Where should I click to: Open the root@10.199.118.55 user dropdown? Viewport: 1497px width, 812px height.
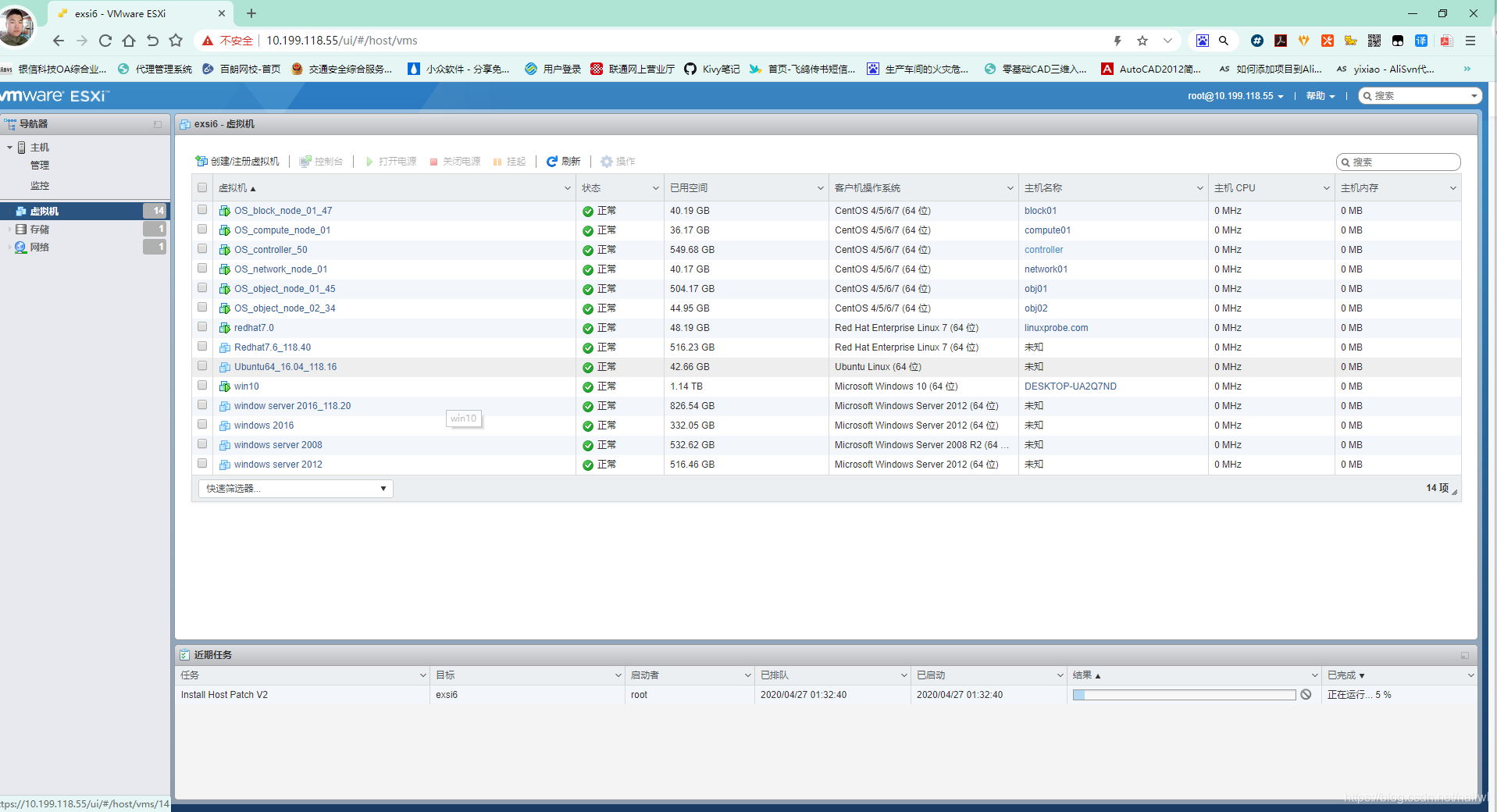point(1235,96)
